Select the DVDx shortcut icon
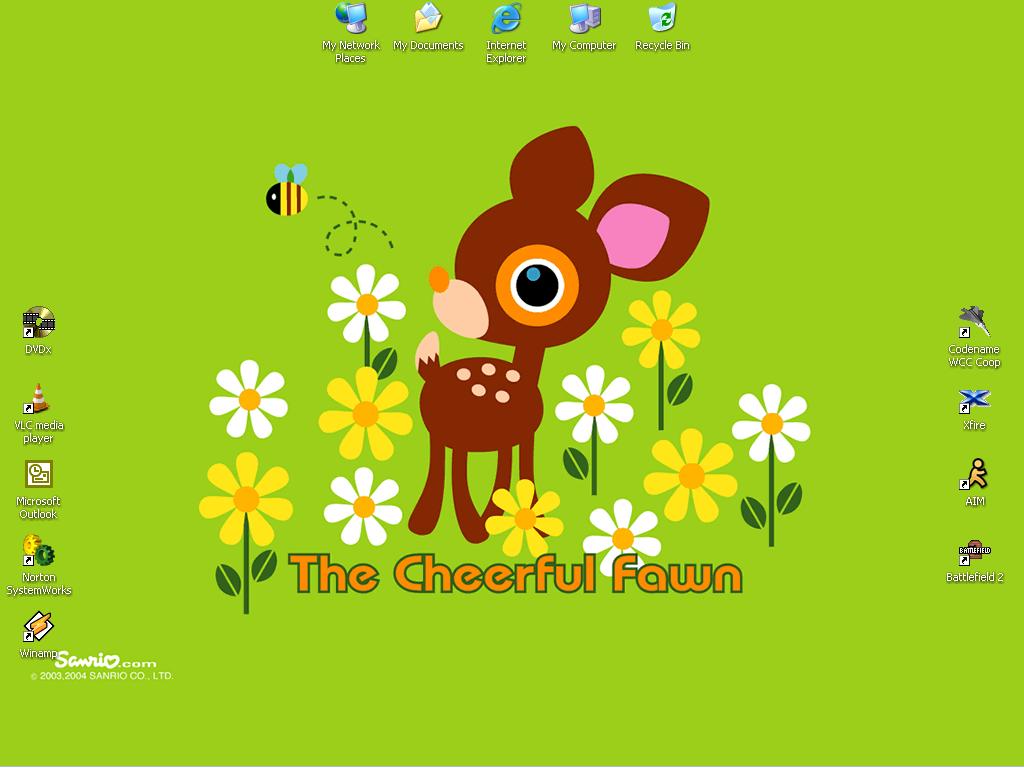 (39, 322)
